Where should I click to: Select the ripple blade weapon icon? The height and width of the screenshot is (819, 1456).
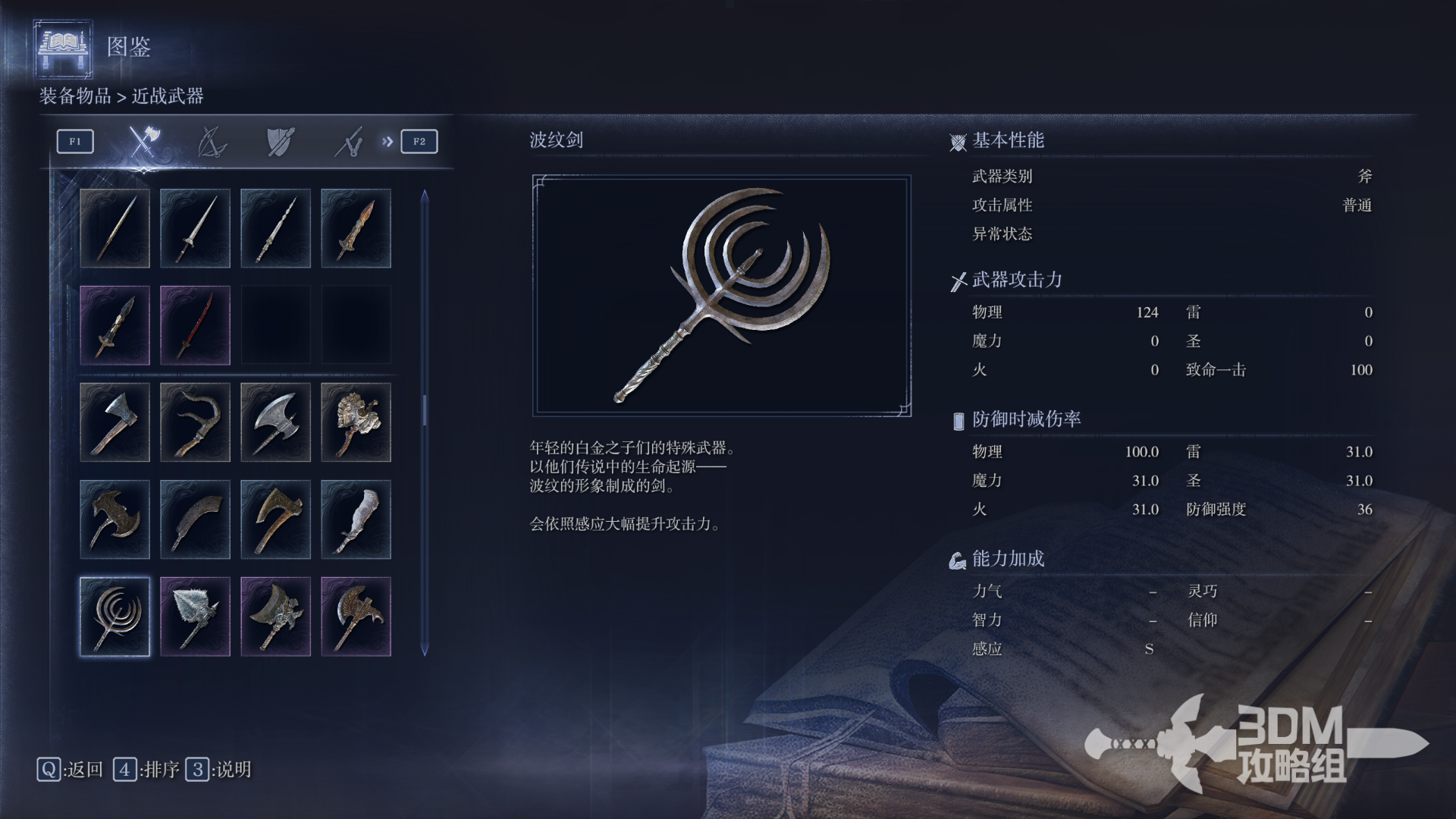coord(115,617)
